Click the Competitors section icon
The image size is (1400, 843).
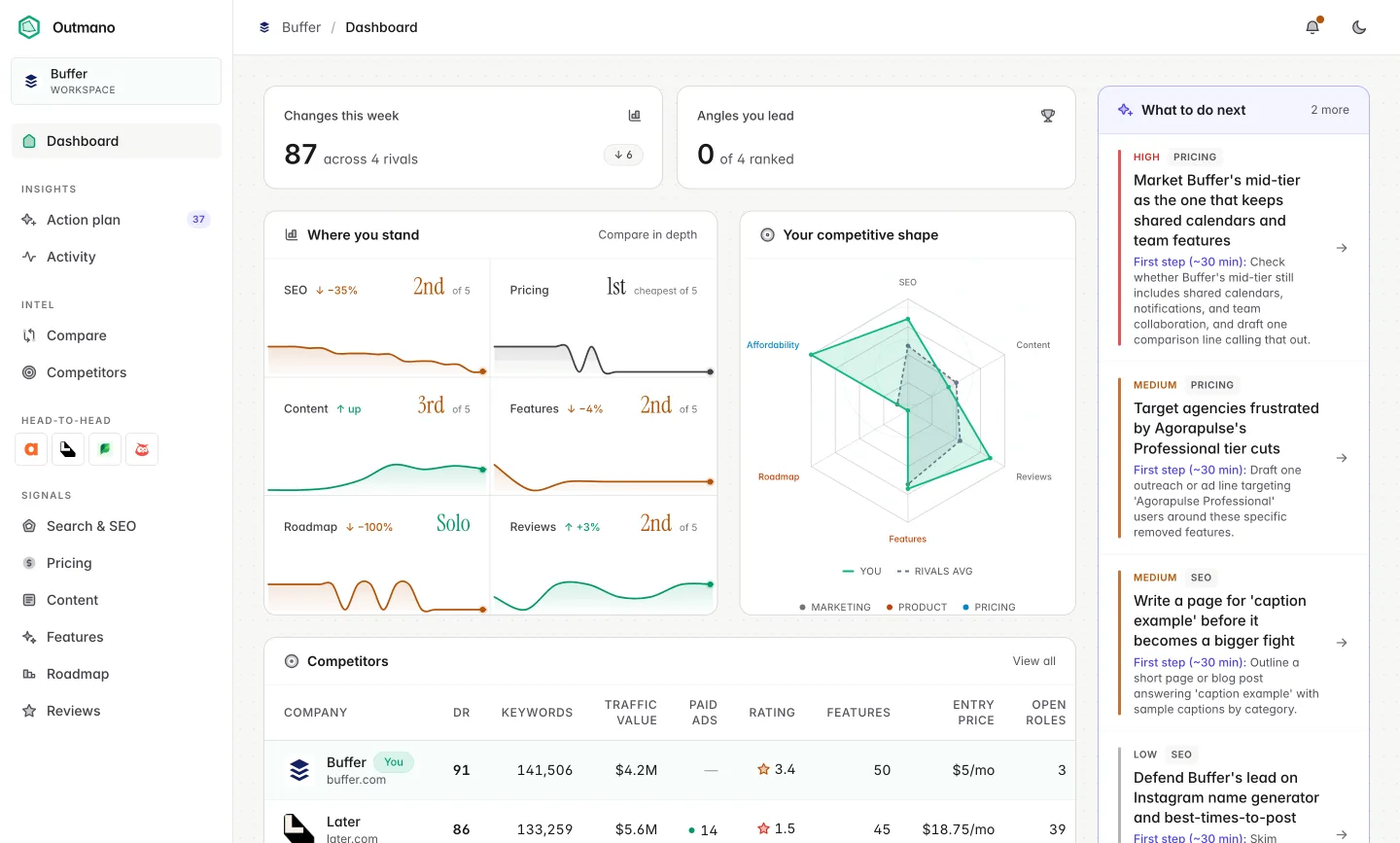click(x=291, y=661)
